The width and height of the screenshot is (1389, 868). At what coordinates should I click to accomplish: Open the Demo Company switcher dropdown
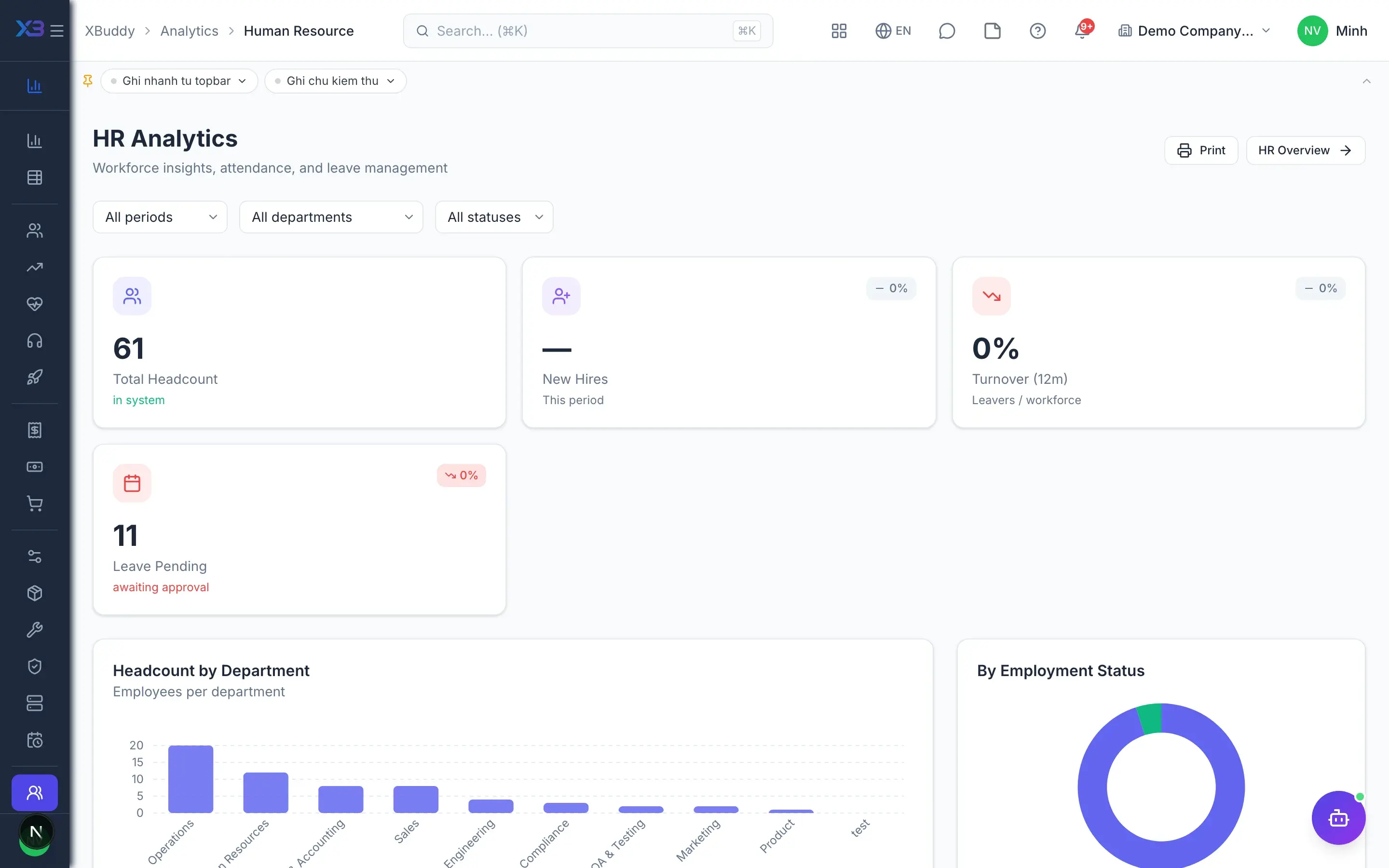coord(1194,31)
